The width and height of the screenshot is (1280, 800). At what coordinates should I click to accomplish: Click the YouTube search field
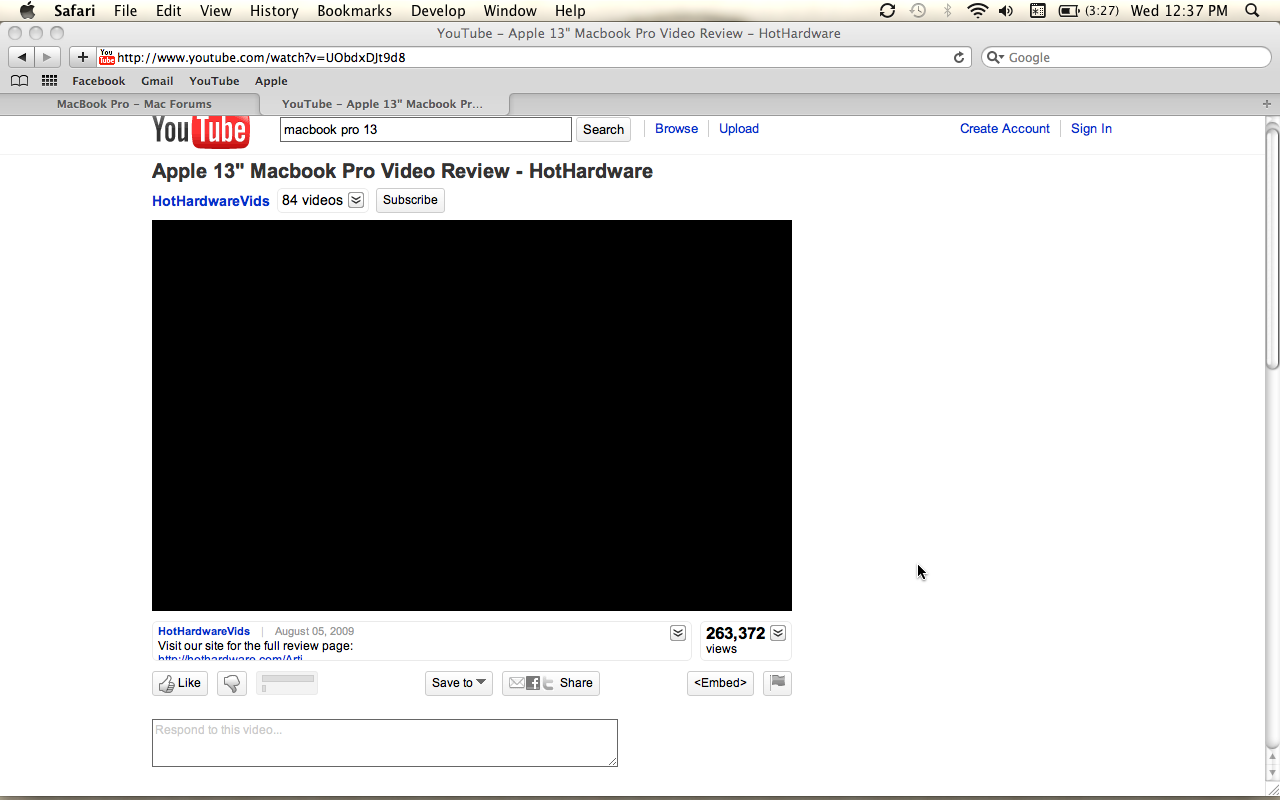[426, 129]
